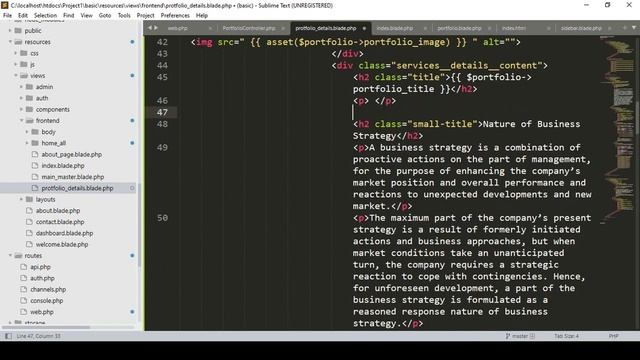
Task: Toggle the side bar icon in the status bar
Action: (x=8, y=336)
